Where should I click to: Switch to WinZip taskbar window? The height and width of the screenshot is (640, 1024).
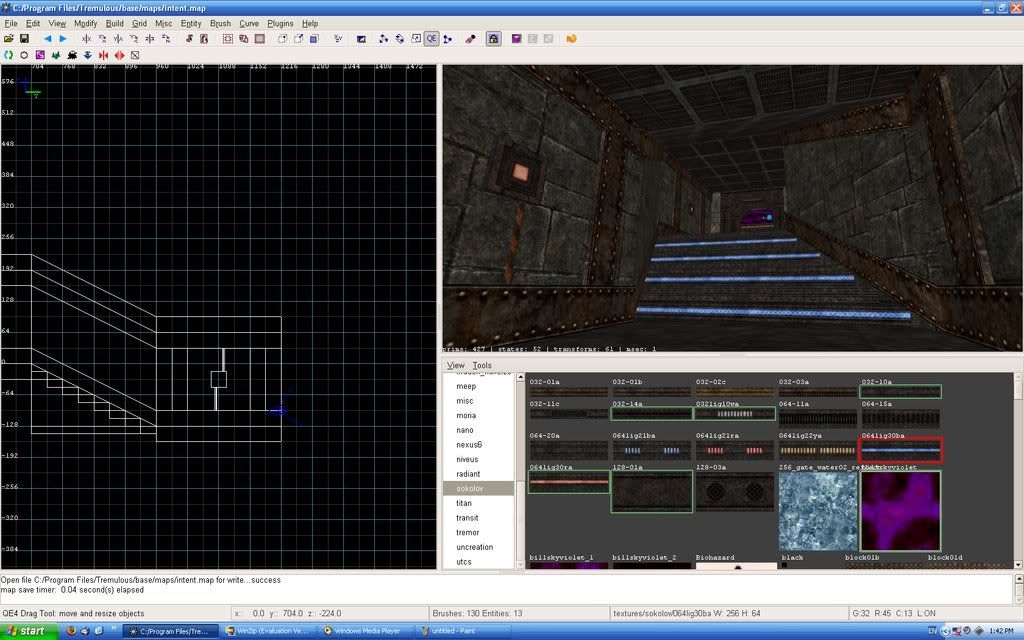pyautogui.click(x=266, y=631)
